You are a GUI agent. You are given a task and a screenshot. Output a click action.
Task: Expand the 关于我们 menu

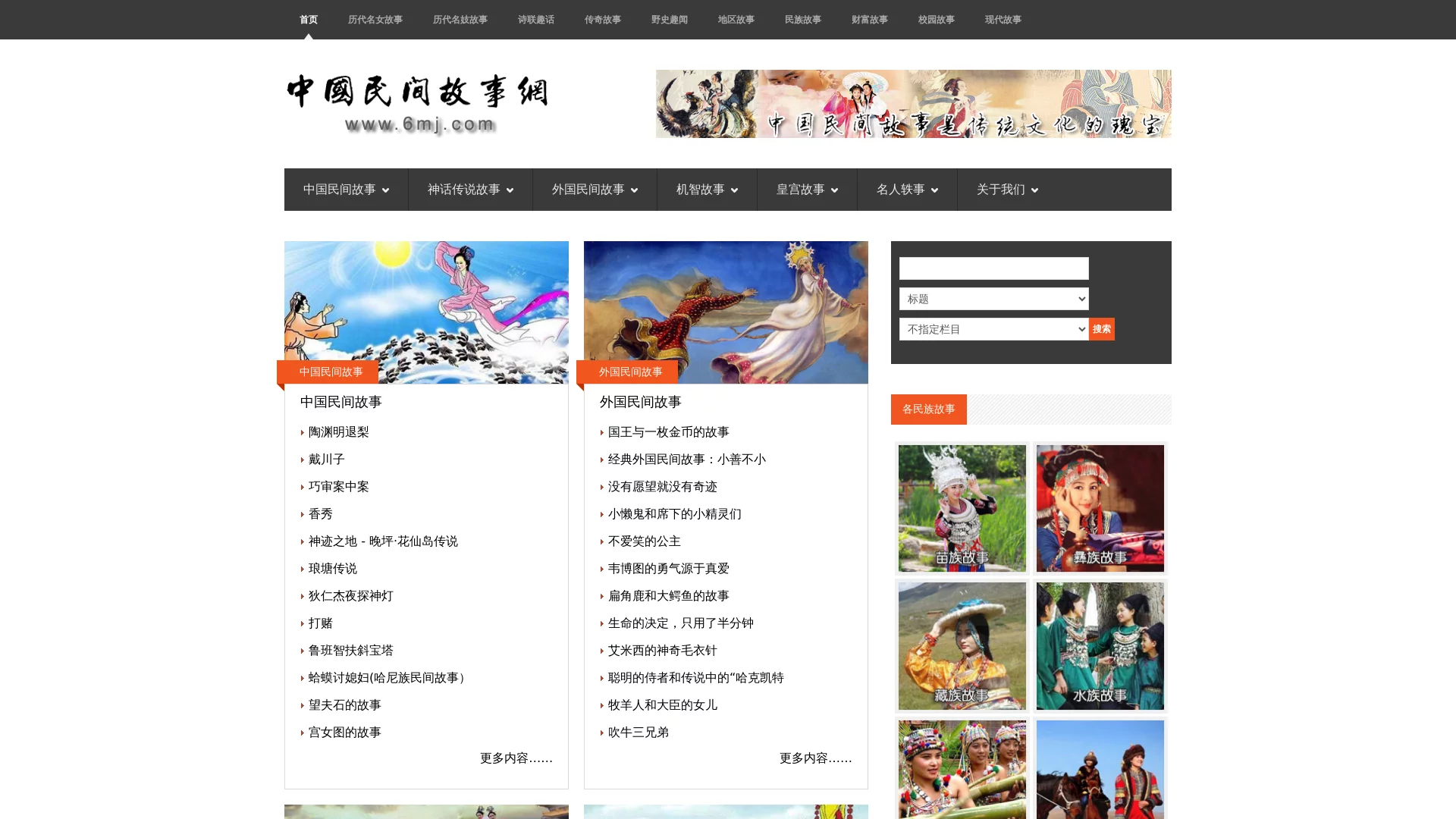[1007, 190]
